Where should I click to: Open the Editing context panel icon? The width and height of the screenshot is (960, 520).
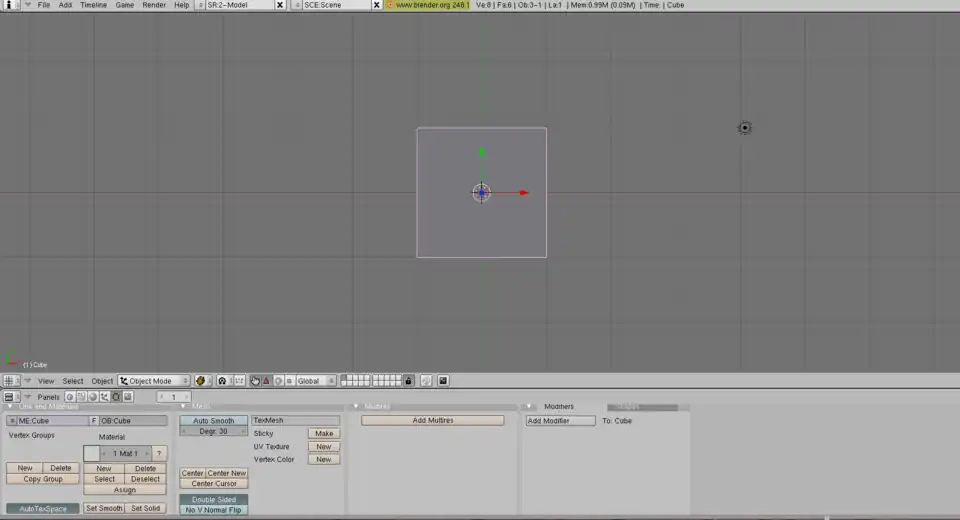(116, 397)
